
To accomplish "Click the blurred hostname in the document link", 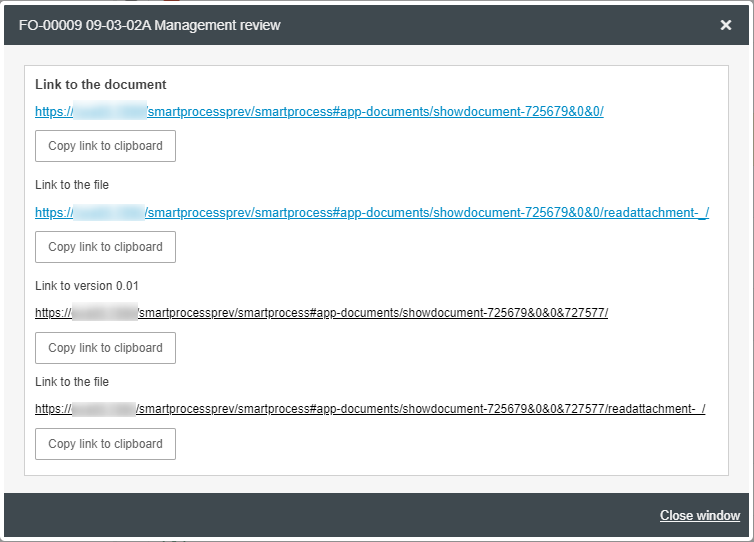I will pyautogui.click(x=110, y=112).
